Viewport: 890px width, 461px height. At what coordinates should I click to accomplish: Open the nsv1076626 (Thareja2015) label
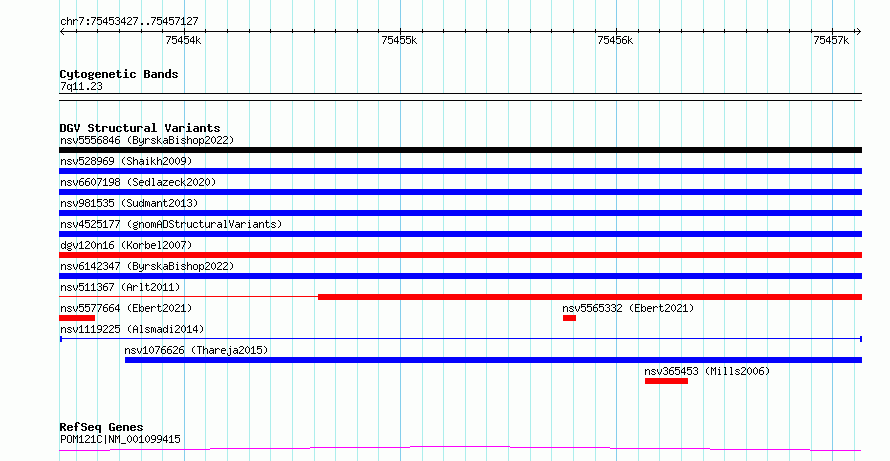(x=196, y=350)
